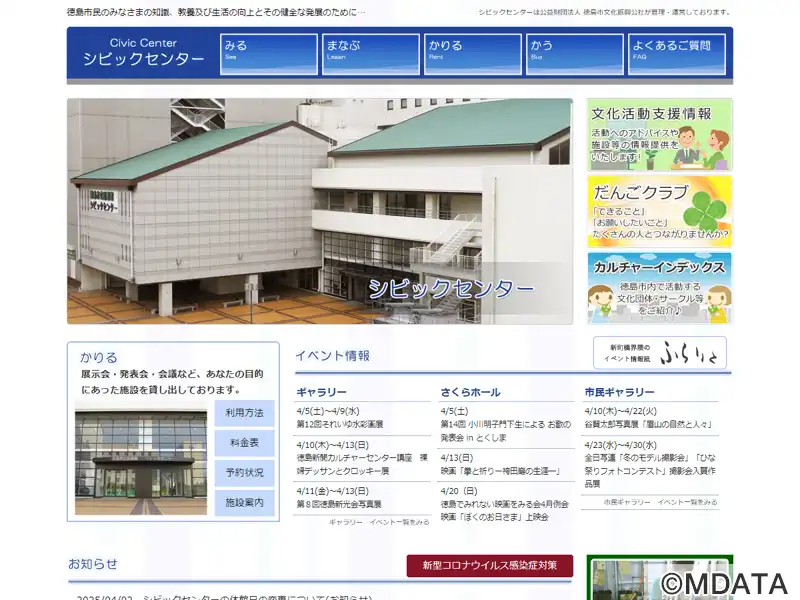Click the イベント情報 heading
The width and height of the screenshot is (800, 600).
tap(333, 356)
